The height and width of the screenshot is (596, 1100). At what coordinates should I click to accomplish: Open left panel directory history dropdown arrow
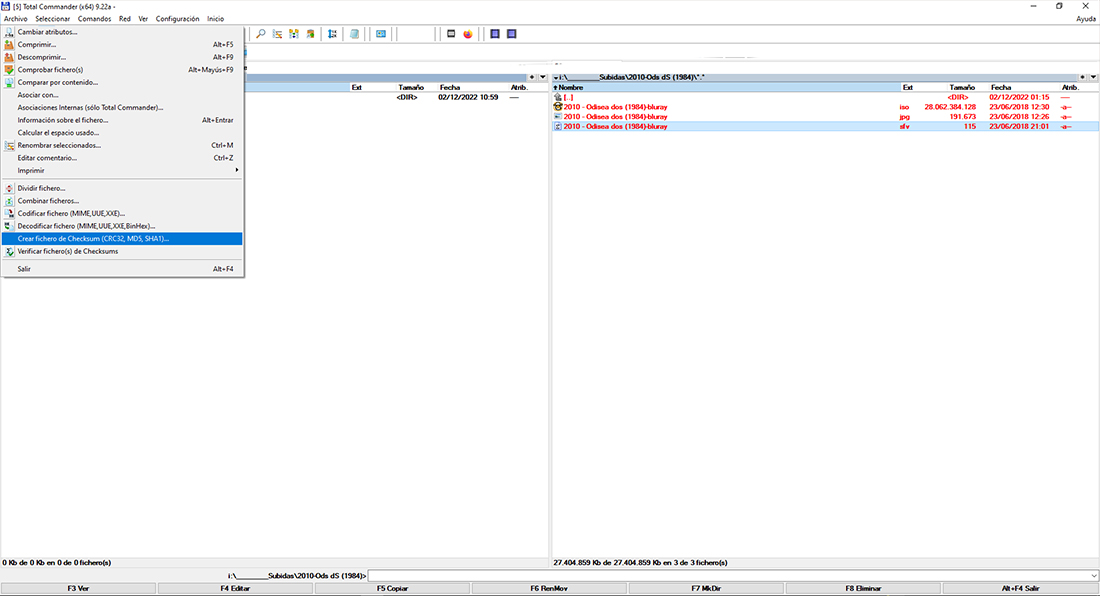[543, 77]
